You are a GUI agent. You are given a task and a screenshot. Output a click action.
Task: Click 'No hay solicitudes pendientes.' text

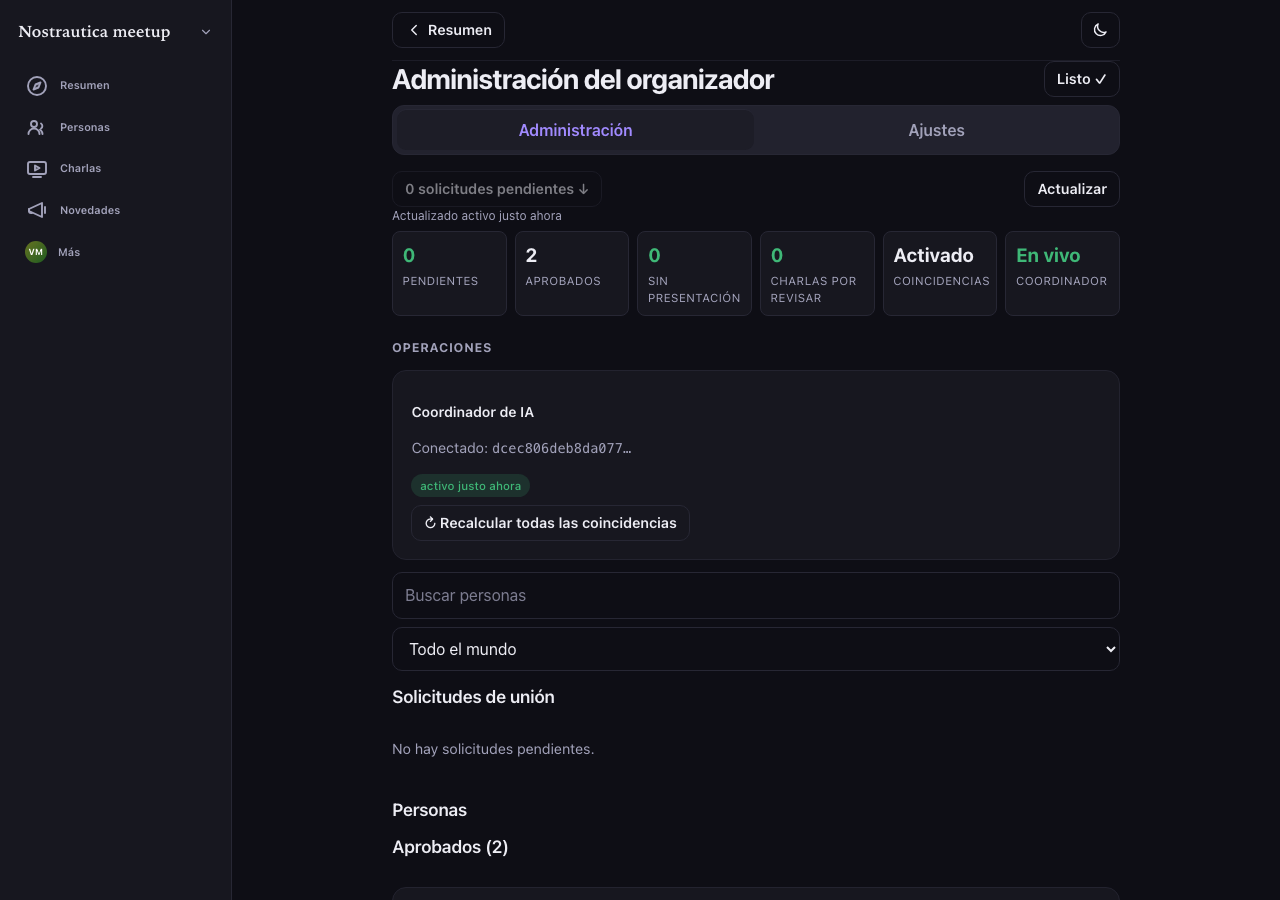(x=493, y=749)
